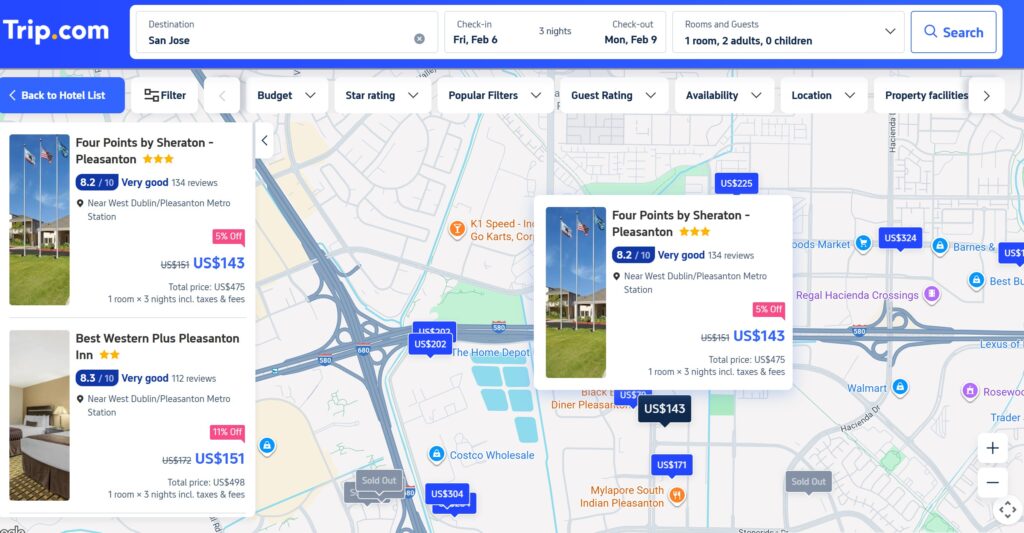Screen dimensions: 1024x533
Task: Go back to hotel list
Action: tap(62, 95)
